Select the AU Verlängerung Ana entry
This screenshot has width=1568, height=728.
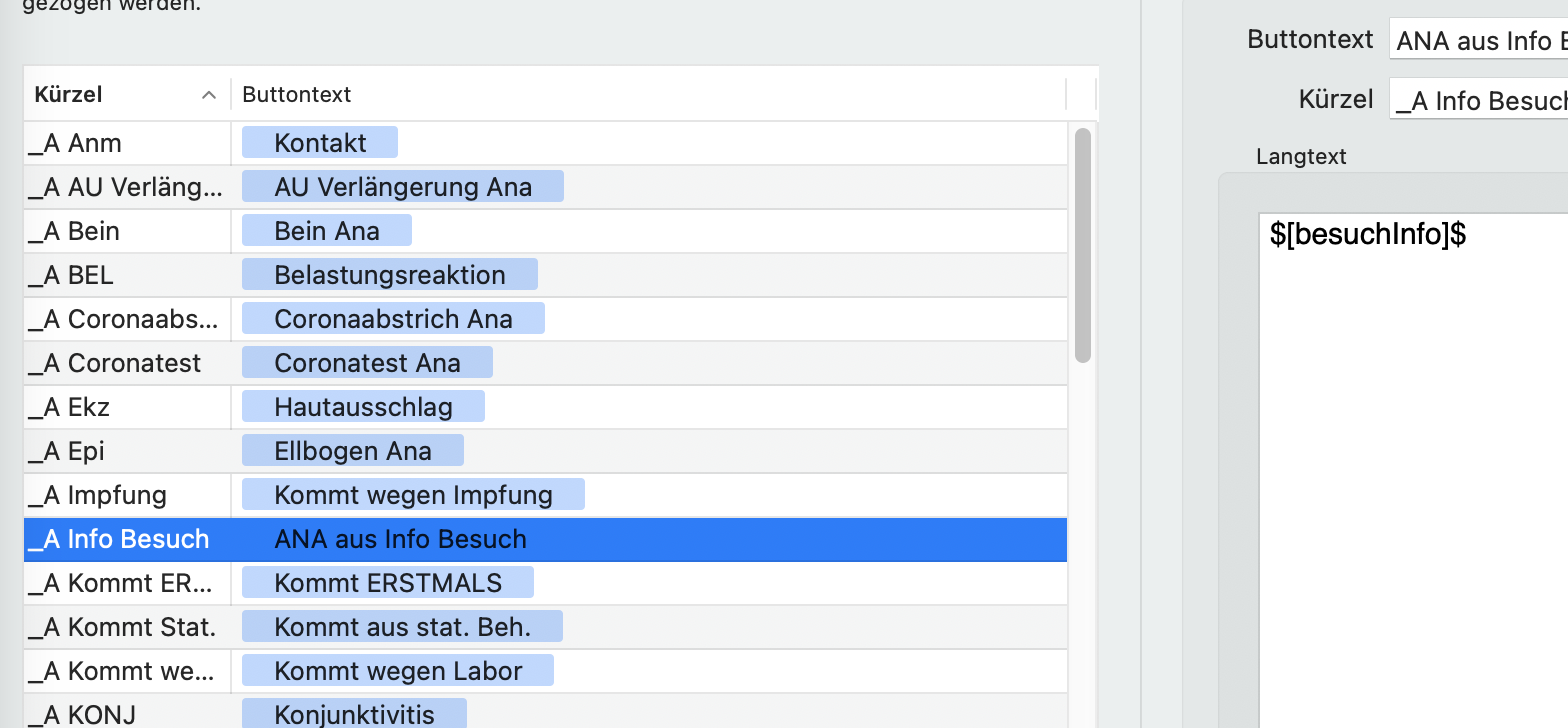pyautogui.click(x=403, y=187)
